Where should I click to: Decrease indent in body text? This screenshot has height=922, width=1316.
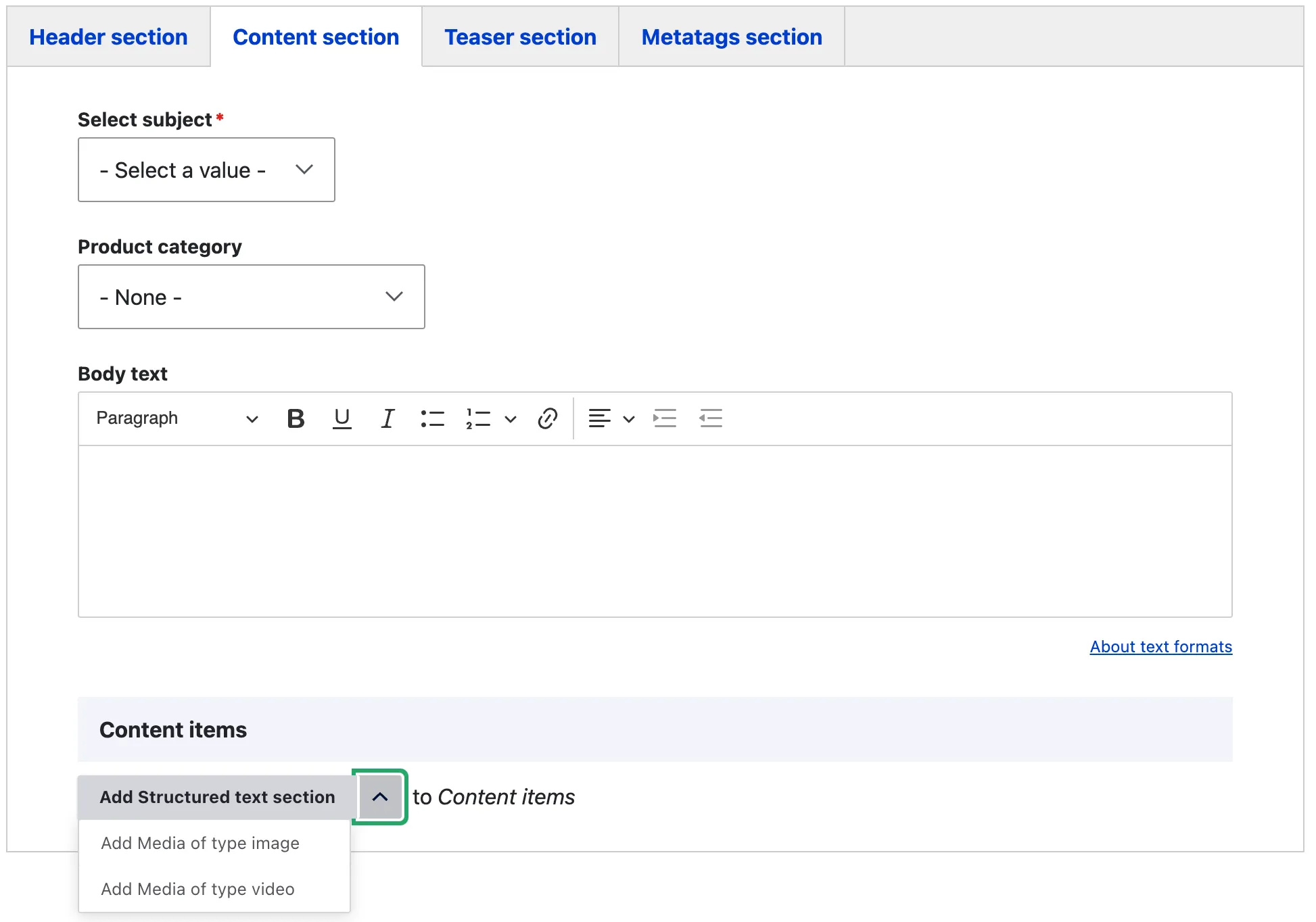point(711,418)
